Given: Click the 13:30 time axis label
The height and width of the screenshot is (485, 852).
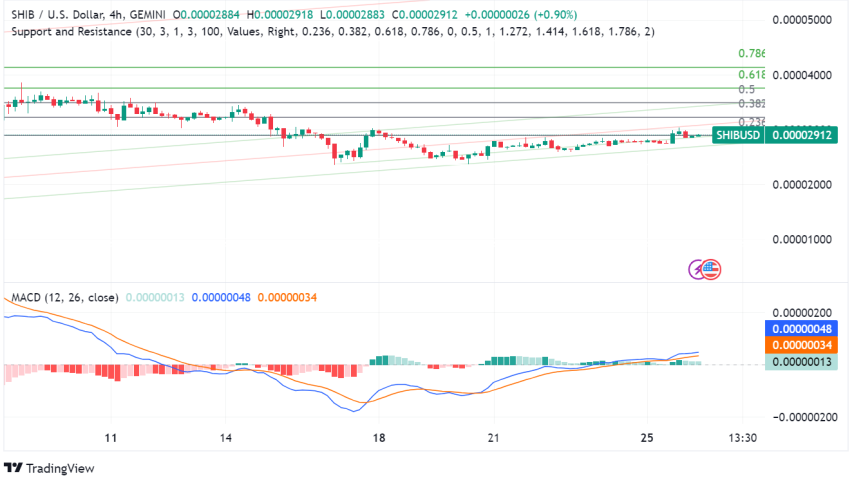Looking at the screenshot, I should coord(741,438).
